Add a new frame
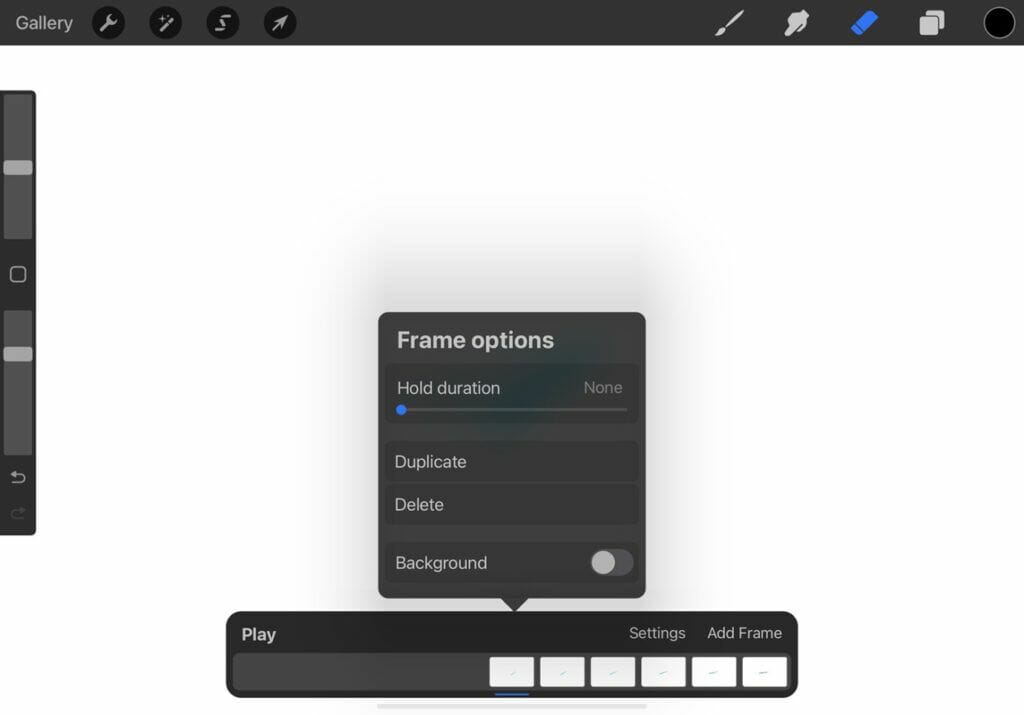 [744, 633]
